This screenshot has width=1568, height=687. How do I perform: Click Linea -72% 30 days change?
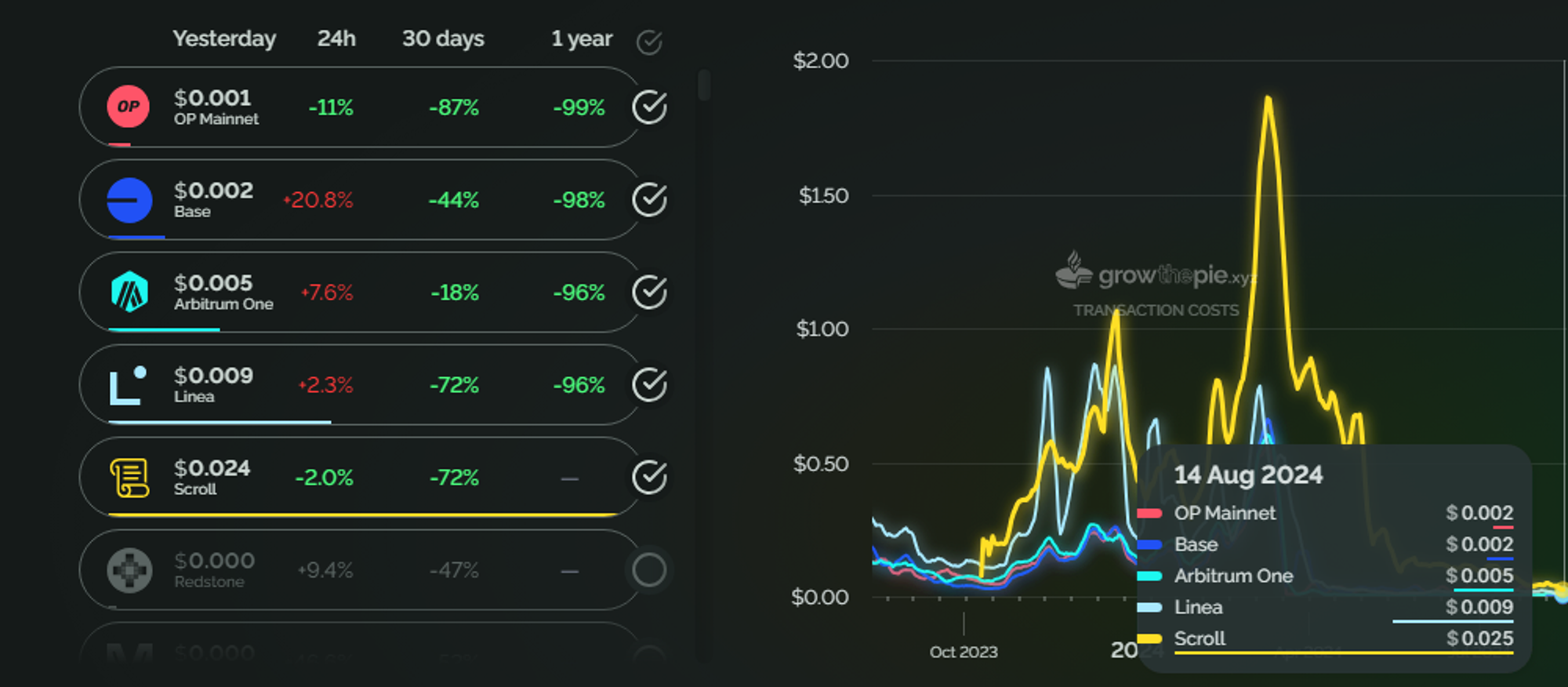pos(454,385)
